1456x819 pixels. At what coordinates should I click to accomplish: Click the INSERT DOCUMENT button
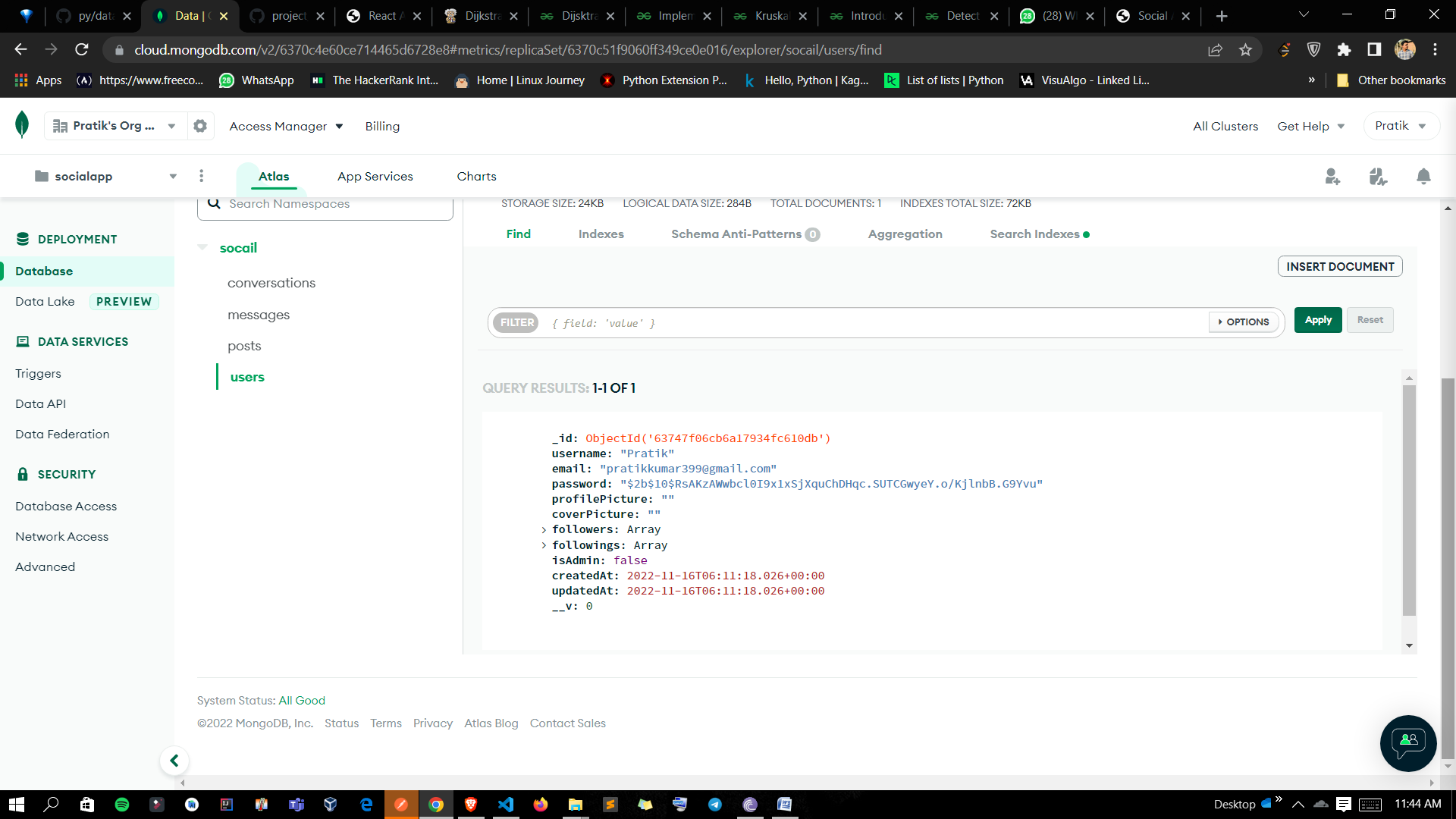(x=1339, y=266)
